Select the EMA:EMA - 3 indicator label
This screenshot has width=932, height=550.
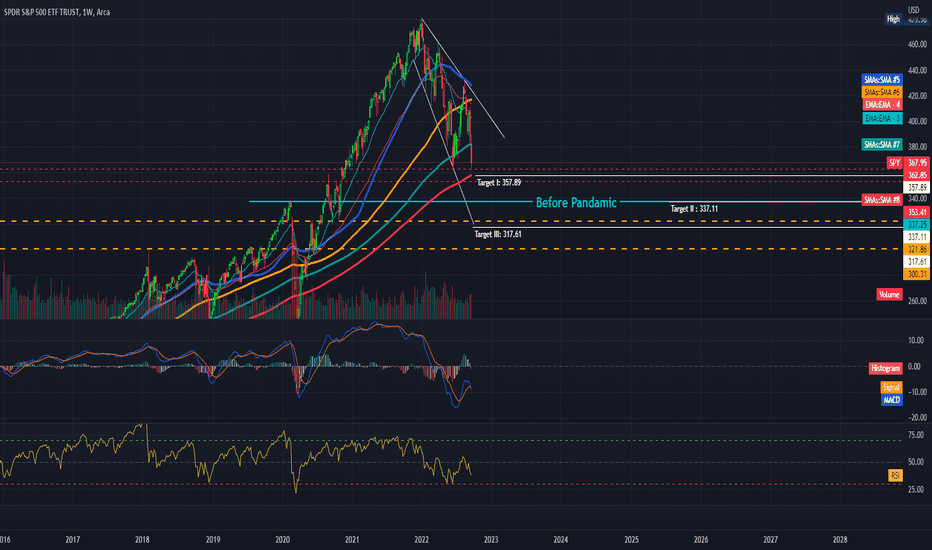click(x=883, y=118)
